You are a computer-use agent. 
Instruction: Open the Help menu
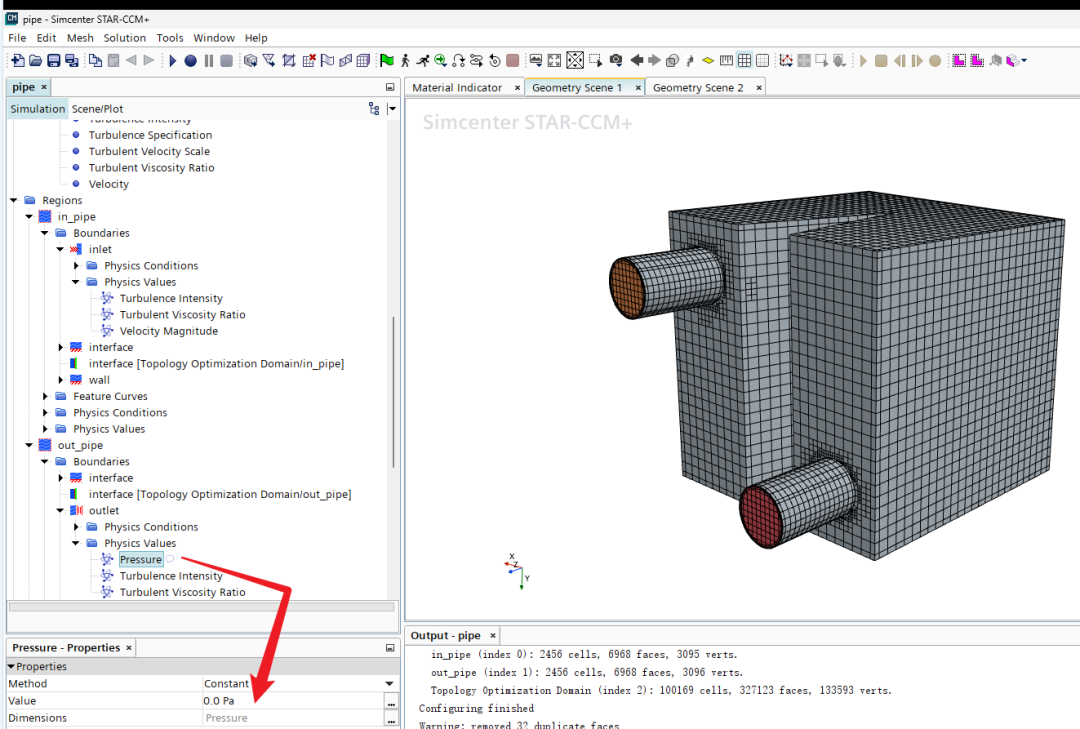pos(256,38)
